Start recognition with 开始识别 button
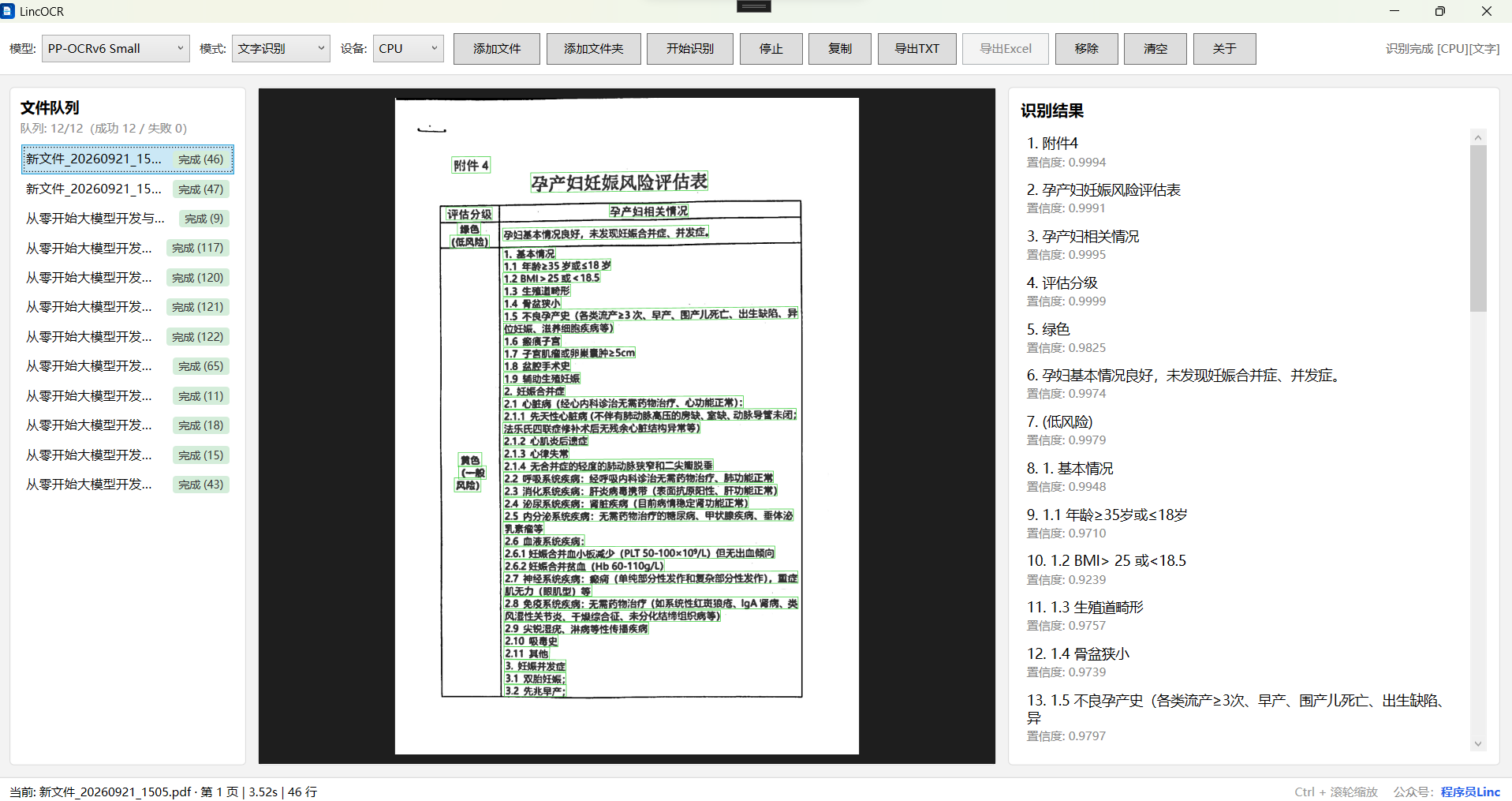The height and width of the screenshot is (801, 1512). [690, 49]
